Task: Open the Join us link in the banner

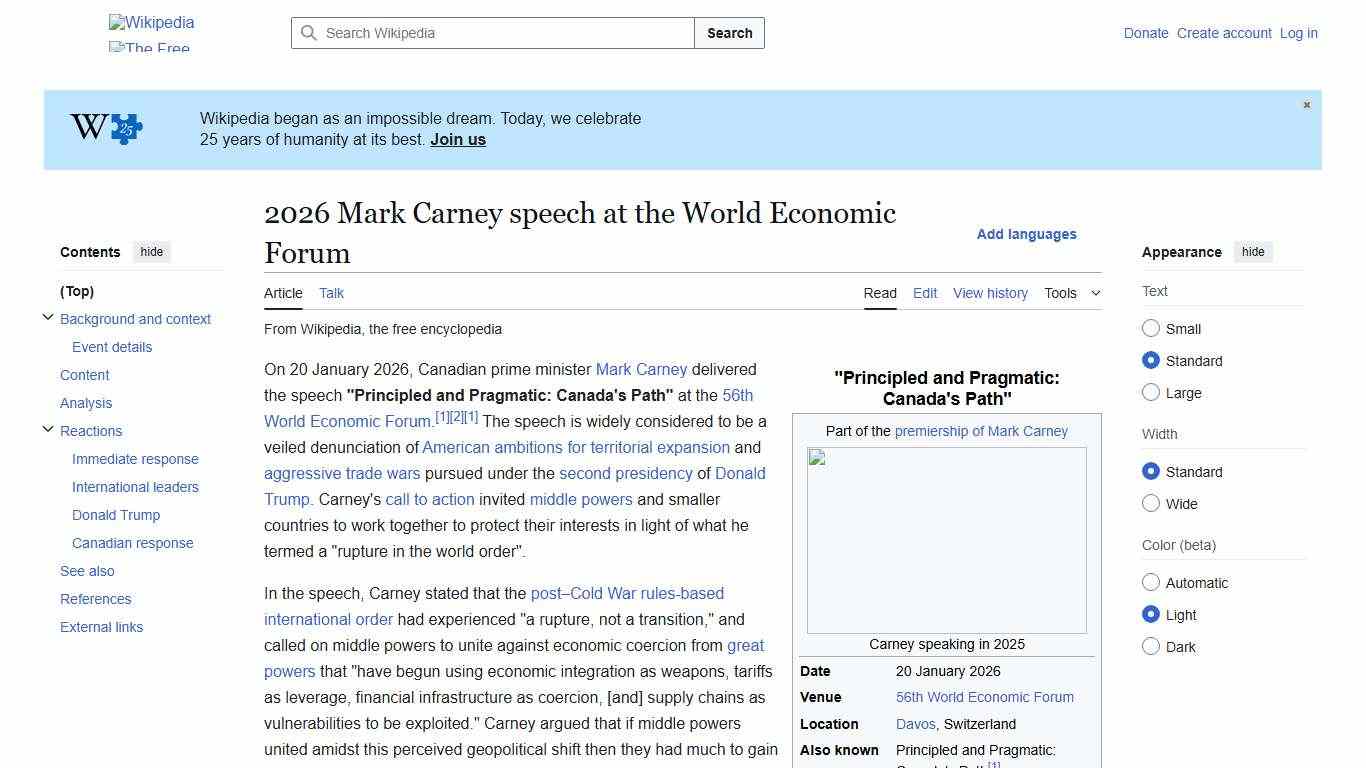Action: [457, 139]
